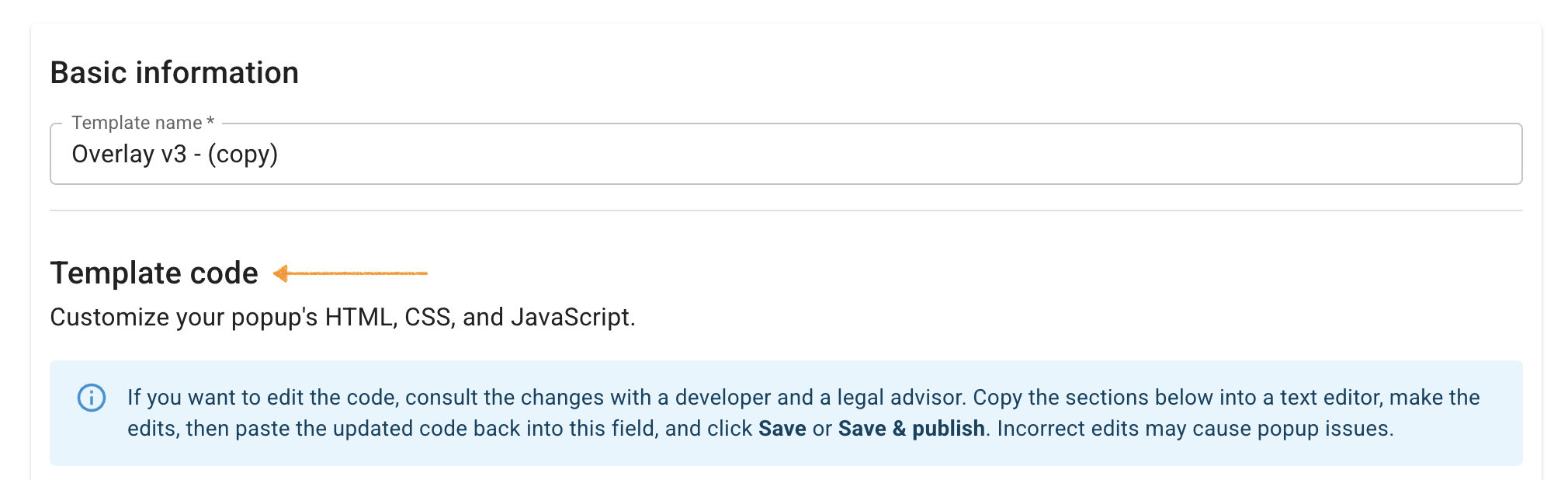Click into the Template name input field
1568x480 pixels.
click(x=854, y=155)
